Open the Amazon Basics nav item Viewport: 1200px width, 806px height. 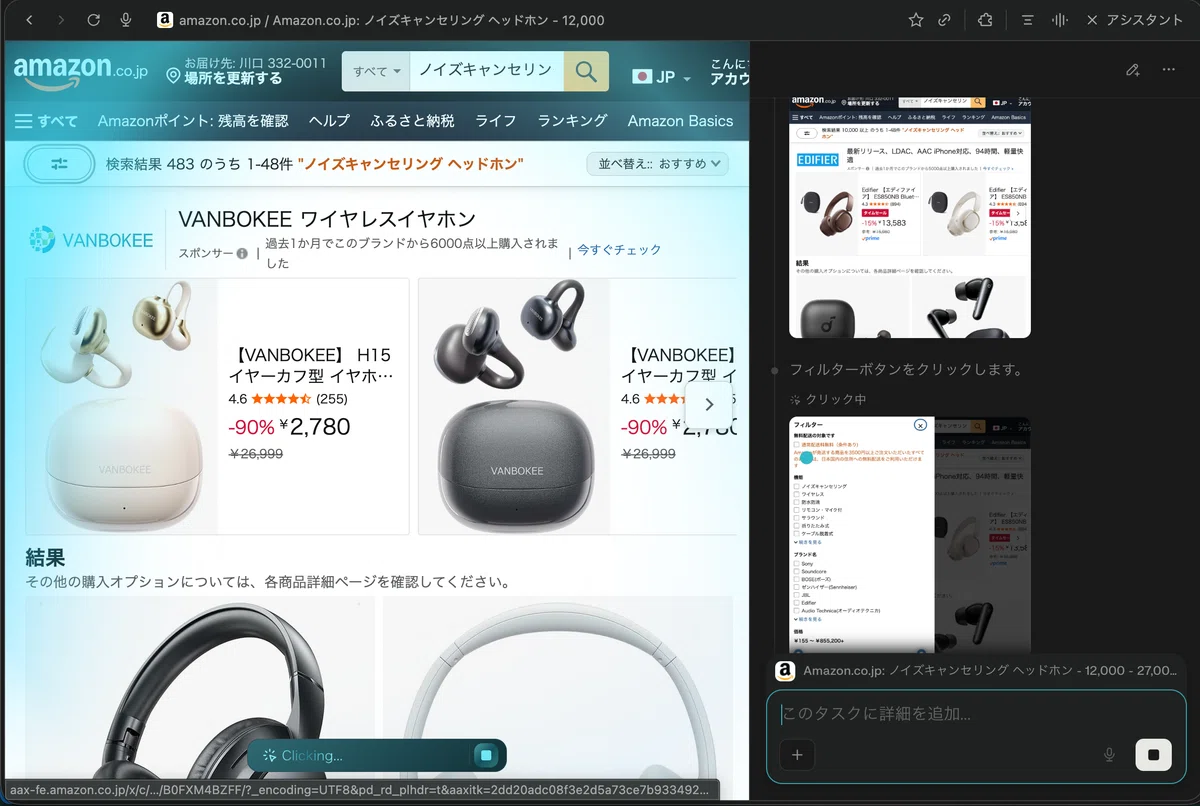[680, 121]
